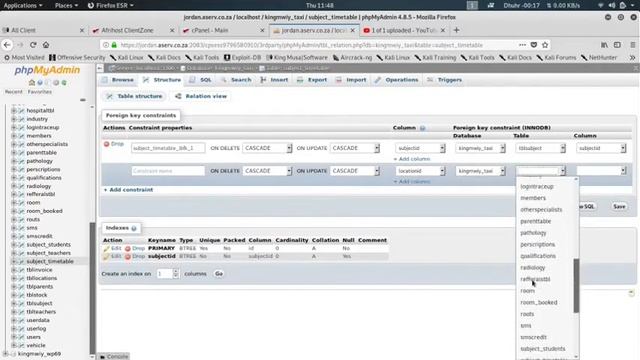Open the Places menu

pyautogui.click(x=66, y=5)
